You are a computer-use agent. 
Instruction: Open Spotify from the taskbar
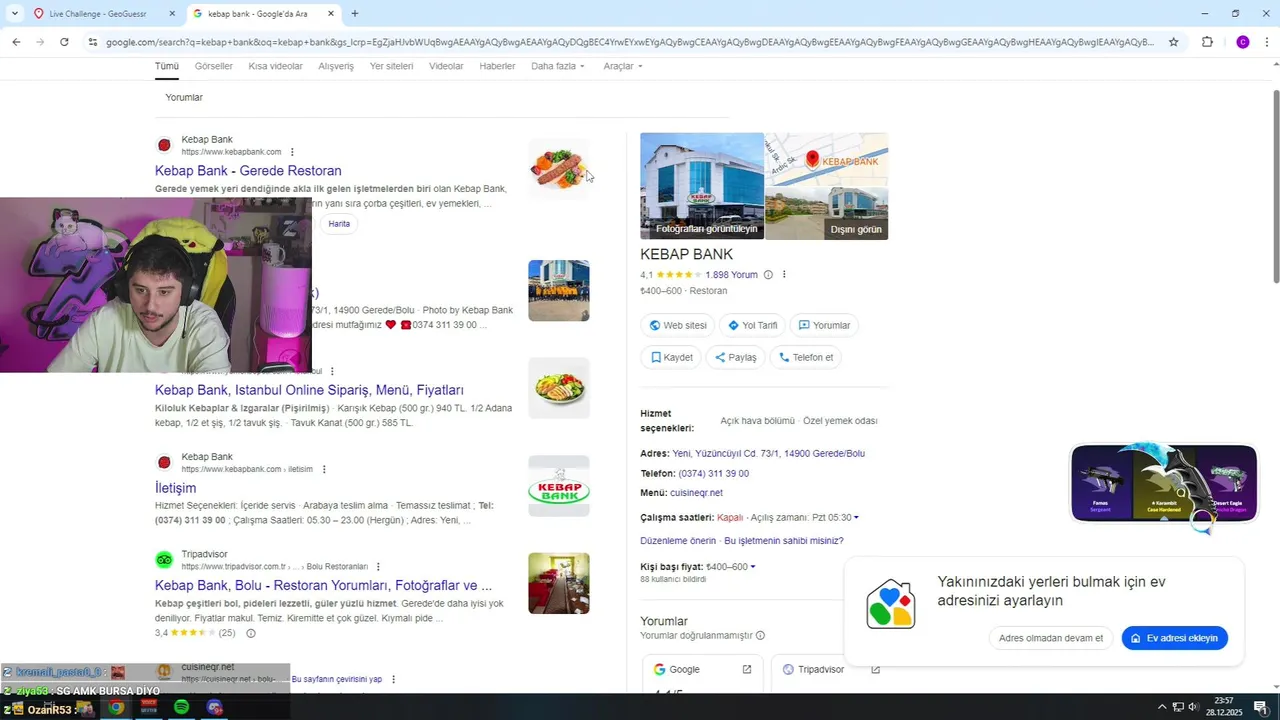click(x=181, y=707)
